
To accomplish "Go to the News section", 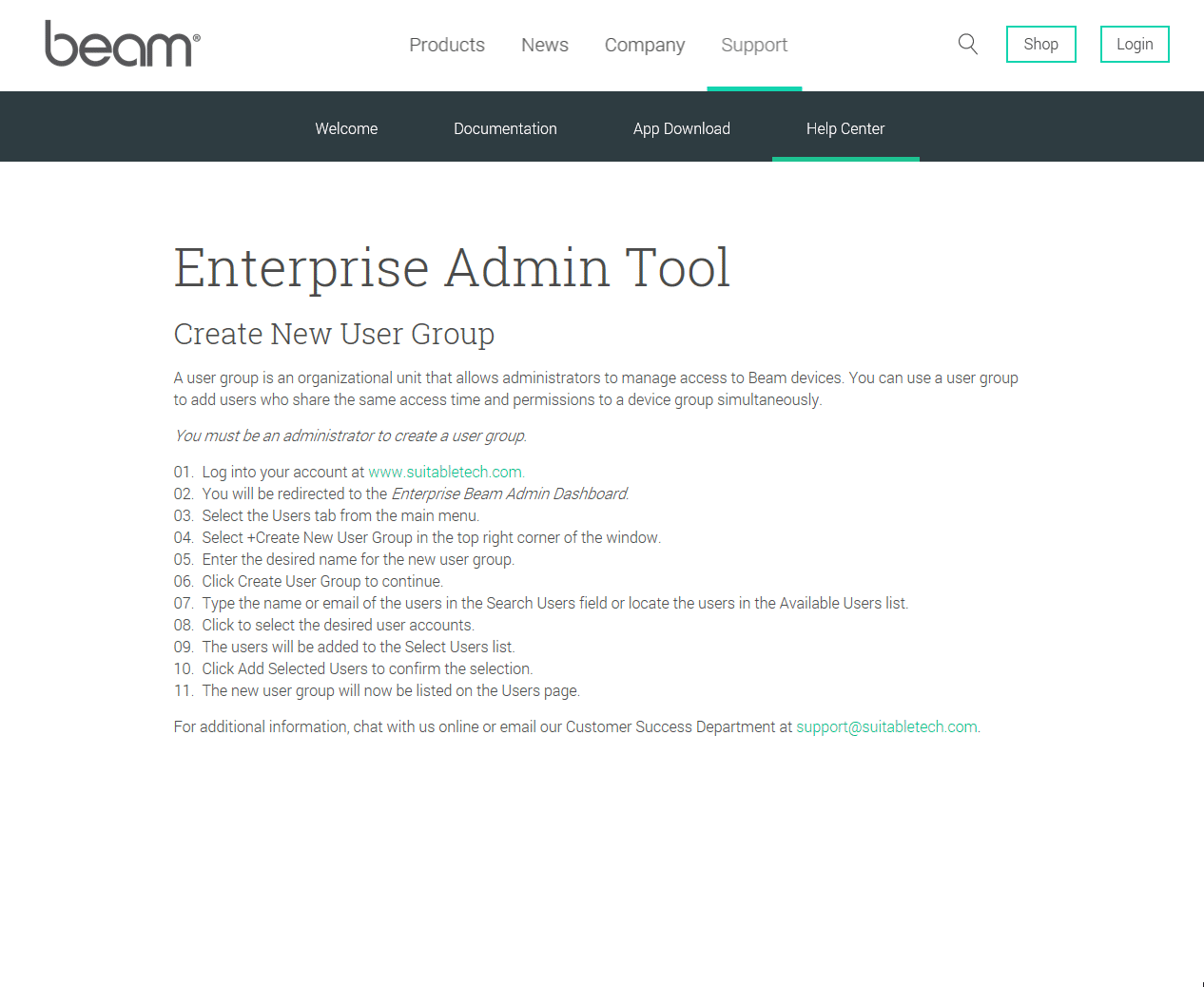I will pos(545,45).
